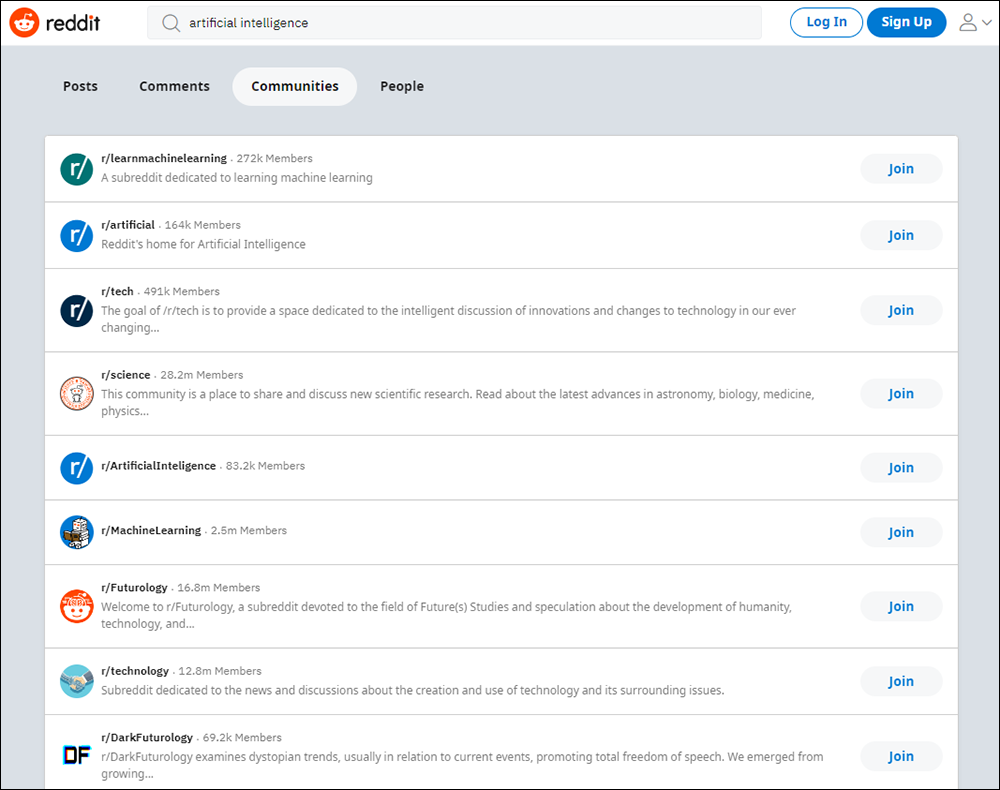Click '491k Members' text
Screen dimensions: 1000x790
coord(181,291)
